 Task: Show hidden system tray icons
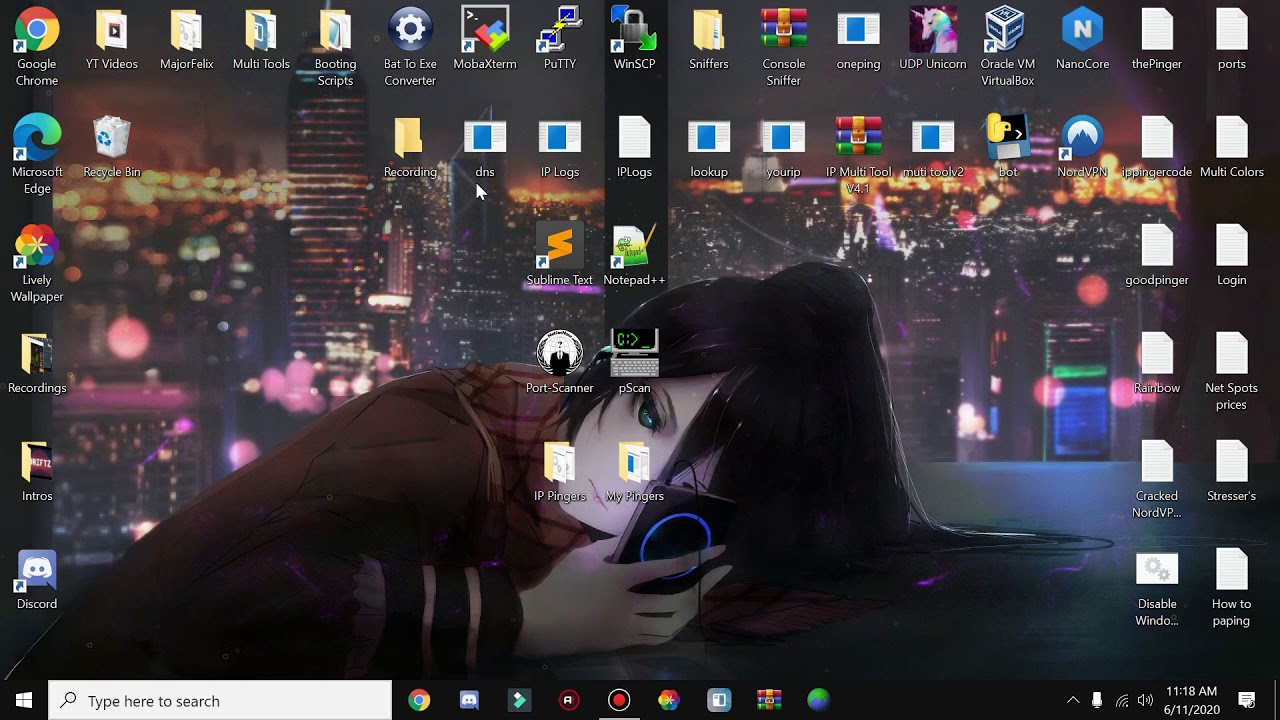[x=1073, y=700]
